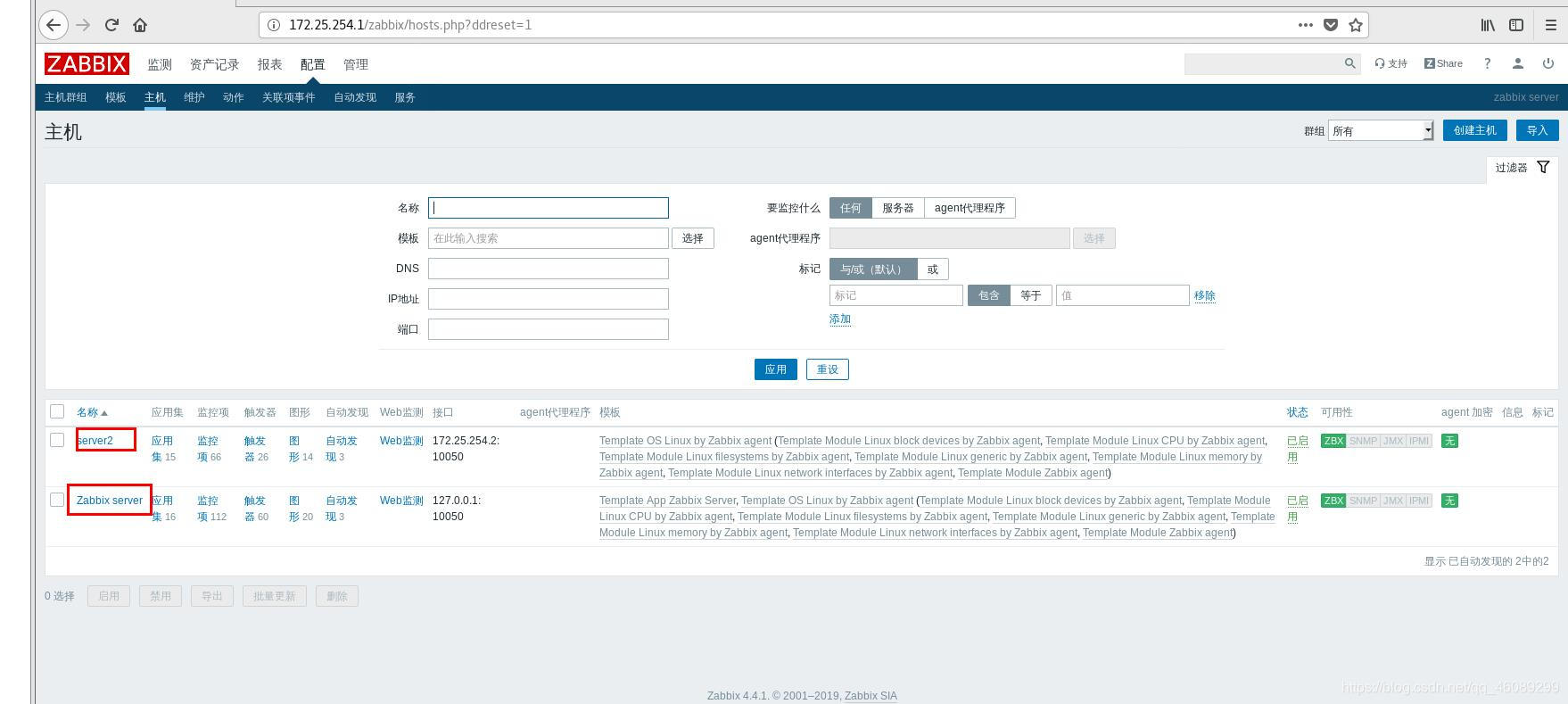Toggle the filter funnel icon
The height and width of the screenshot is (704, 1568).
pyautogui.click(x=1543, y=167)
